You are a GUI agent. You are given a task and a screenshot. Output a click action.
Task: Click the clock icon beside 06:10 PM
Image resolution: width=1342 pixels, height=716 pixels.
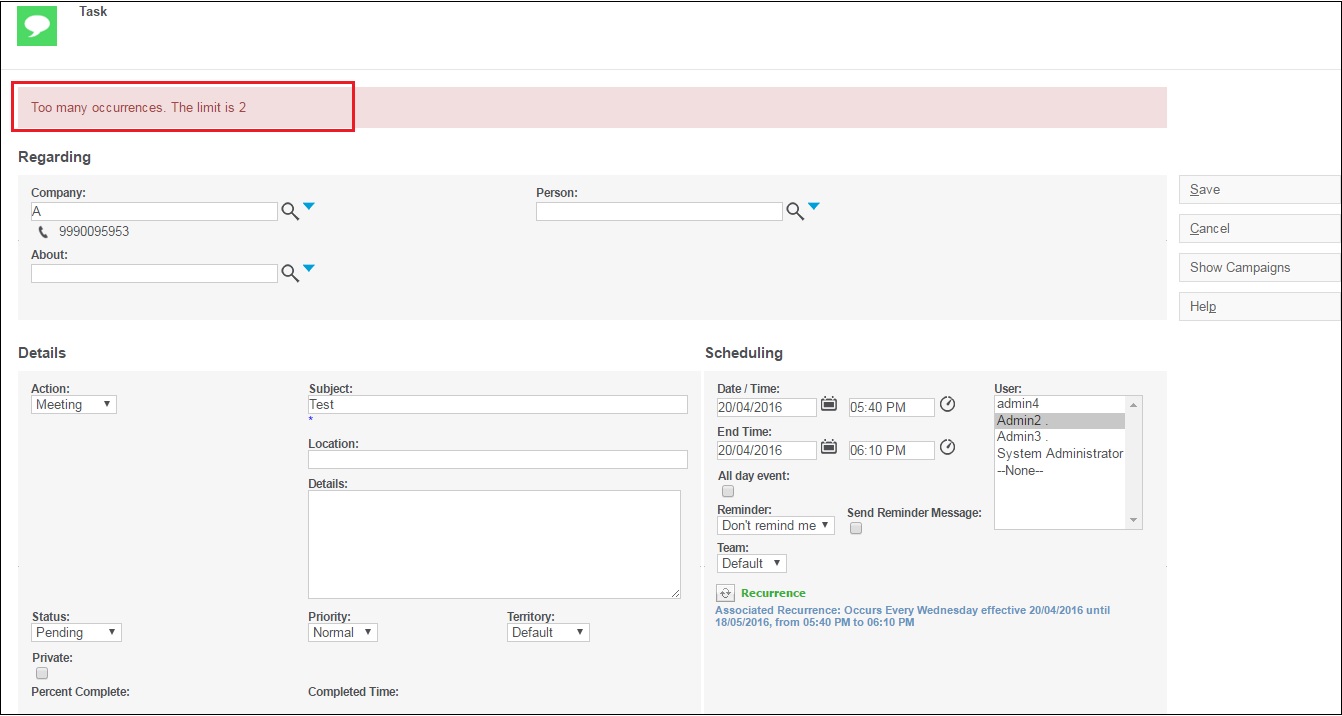tap(948, 448)
